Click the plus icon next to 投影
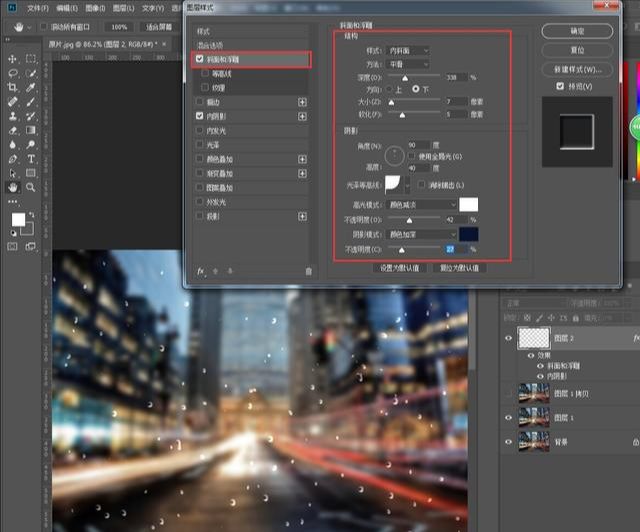This screenshot has height=532, width=640. pyautogui.click(x=302, y=216)
